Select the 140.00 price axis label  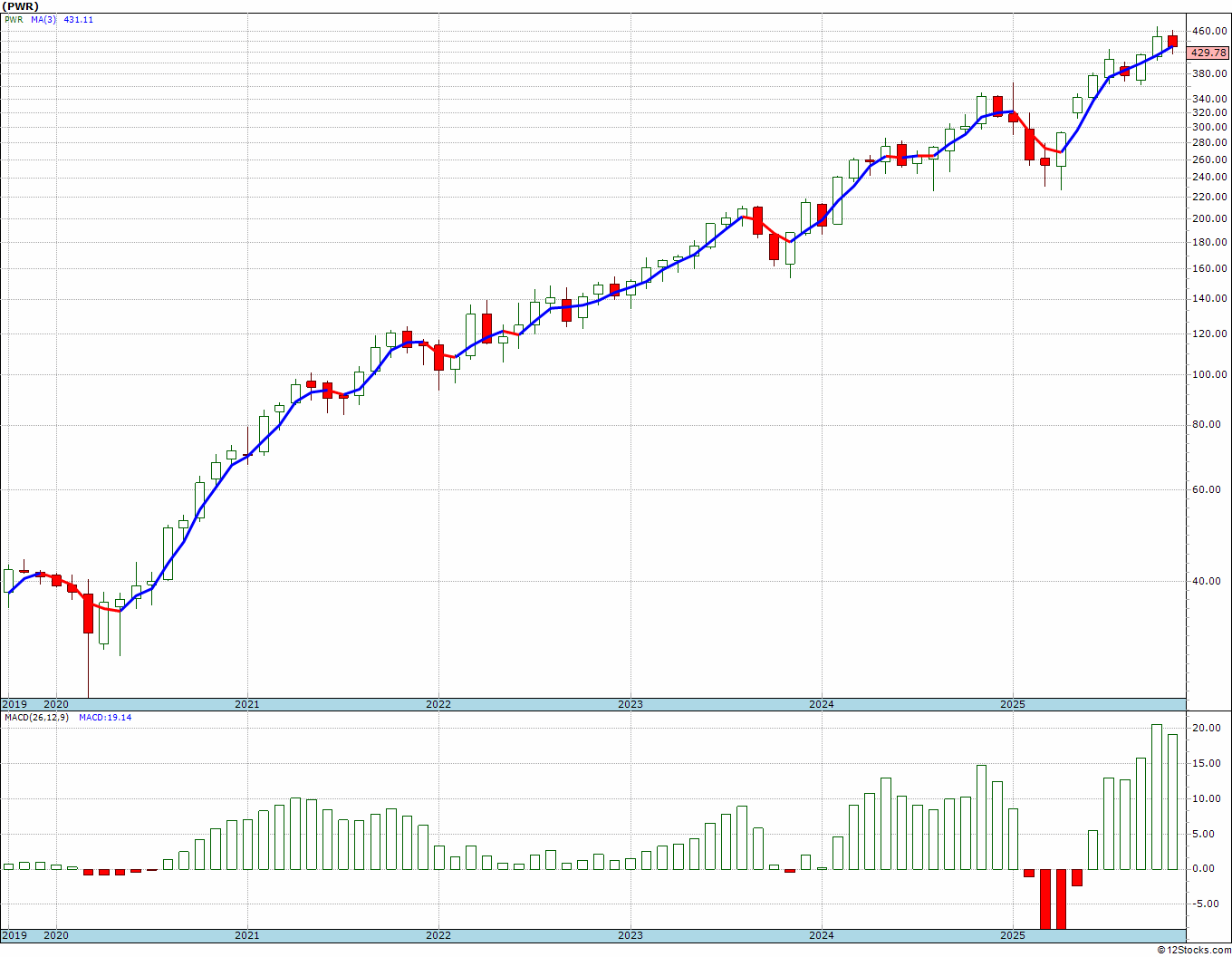pos(1210,298)
